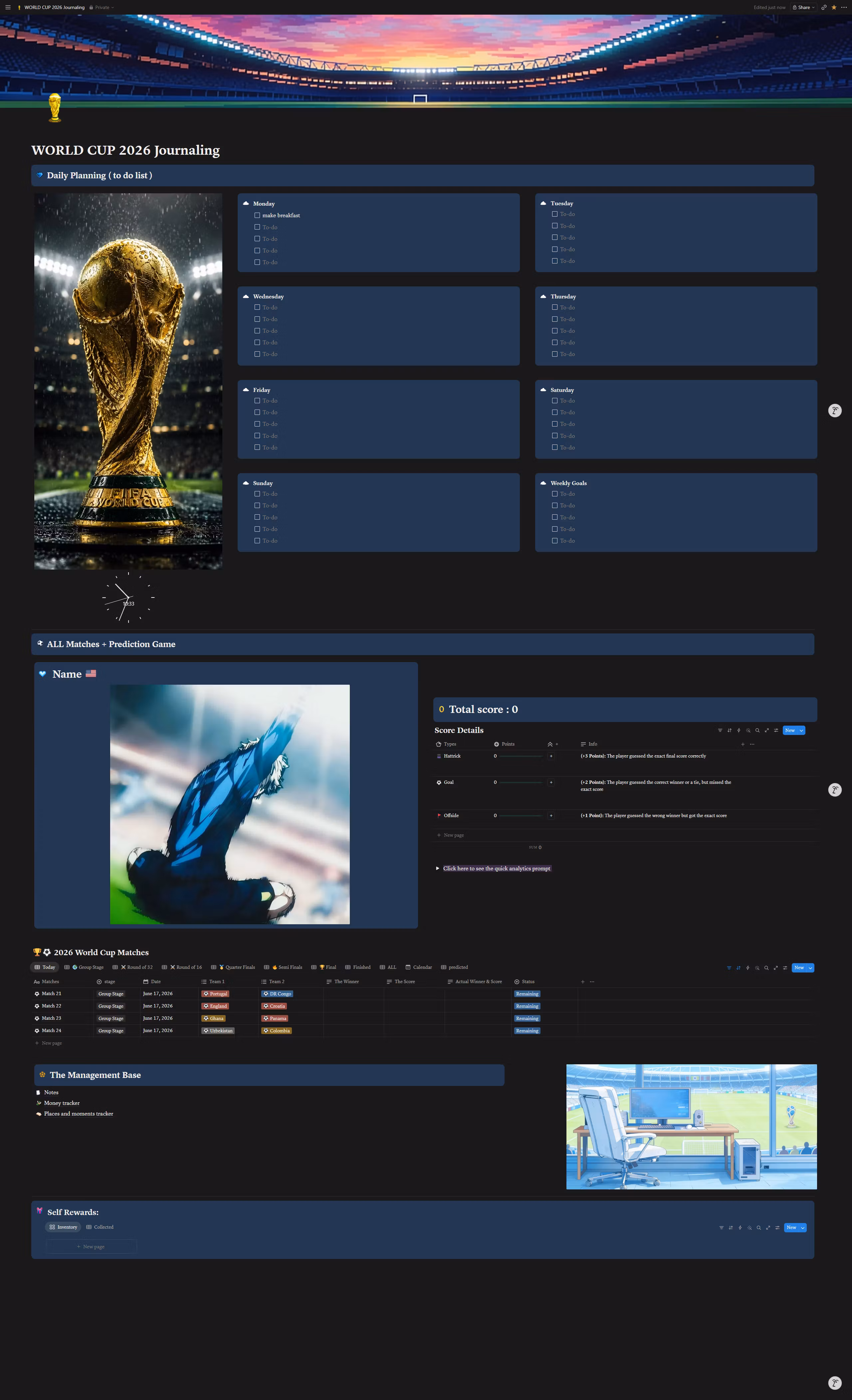Screen dimensions: 852x1400
Task: Open dropdown arrow beside Matches New button
Action: pyautogui.click(x=810, y=967)
